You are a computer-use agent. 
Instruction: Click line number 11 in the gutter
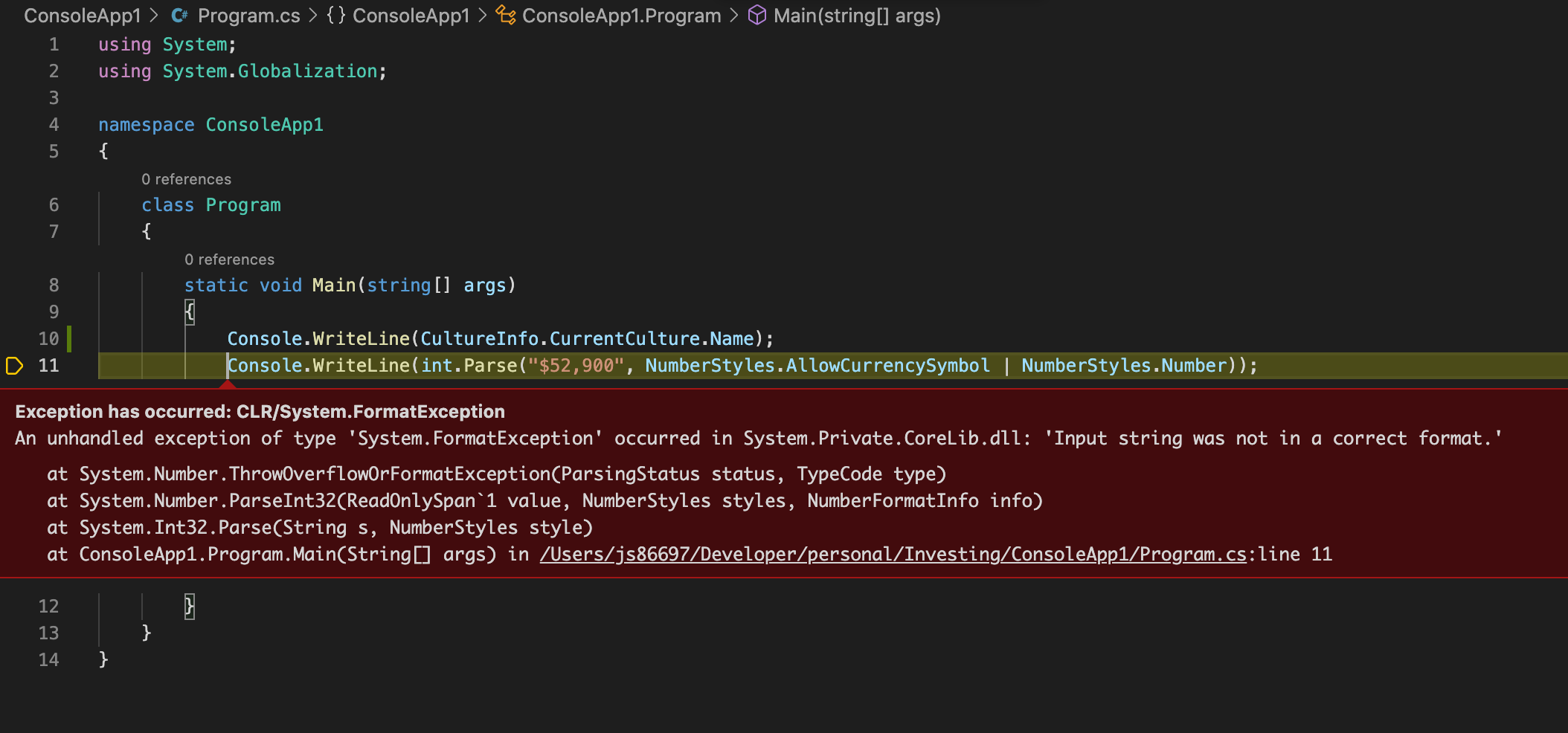coord(48,366)
